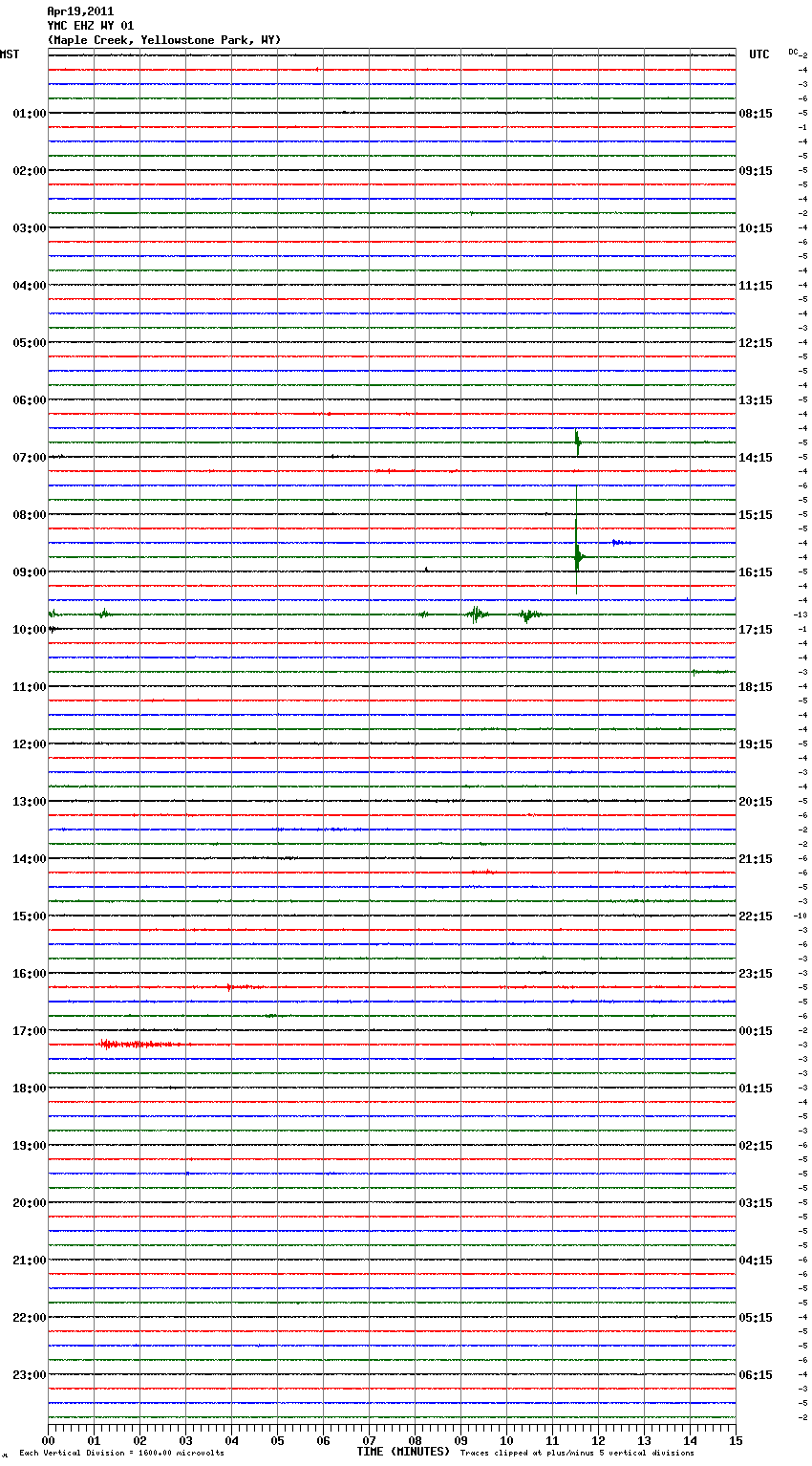Click the TIME (MINUTES) axis title
This screenshot has height=1466, width=812.
point(403,1452)
